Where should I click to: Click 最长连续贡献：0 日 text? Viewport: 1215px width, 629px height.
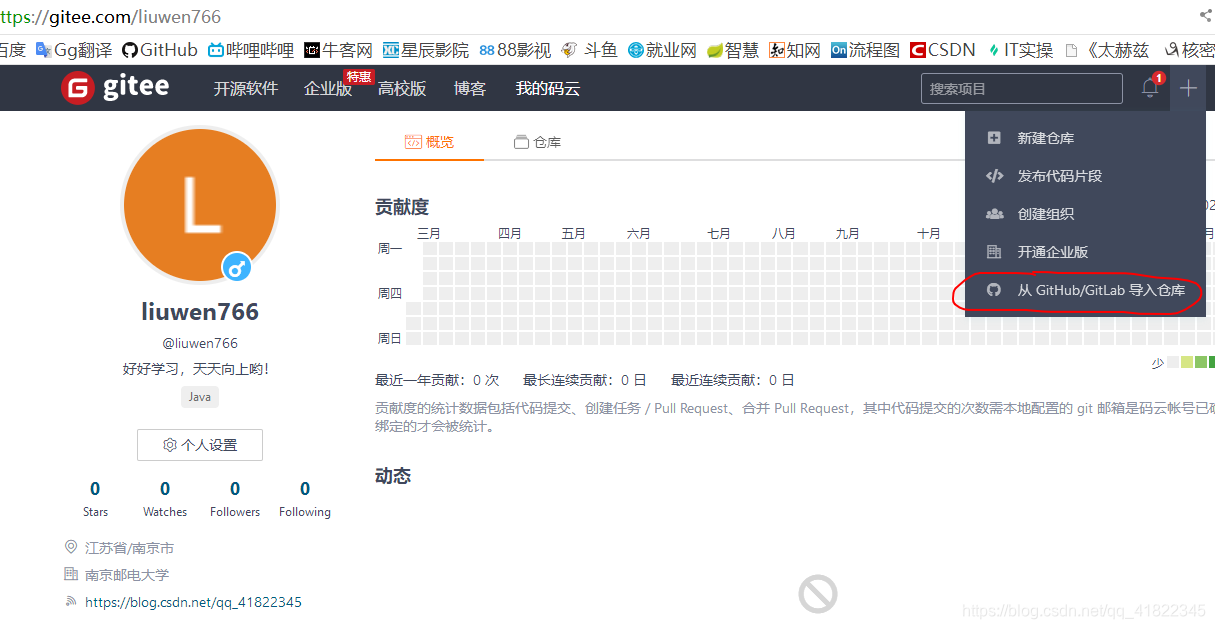(585, 380)
